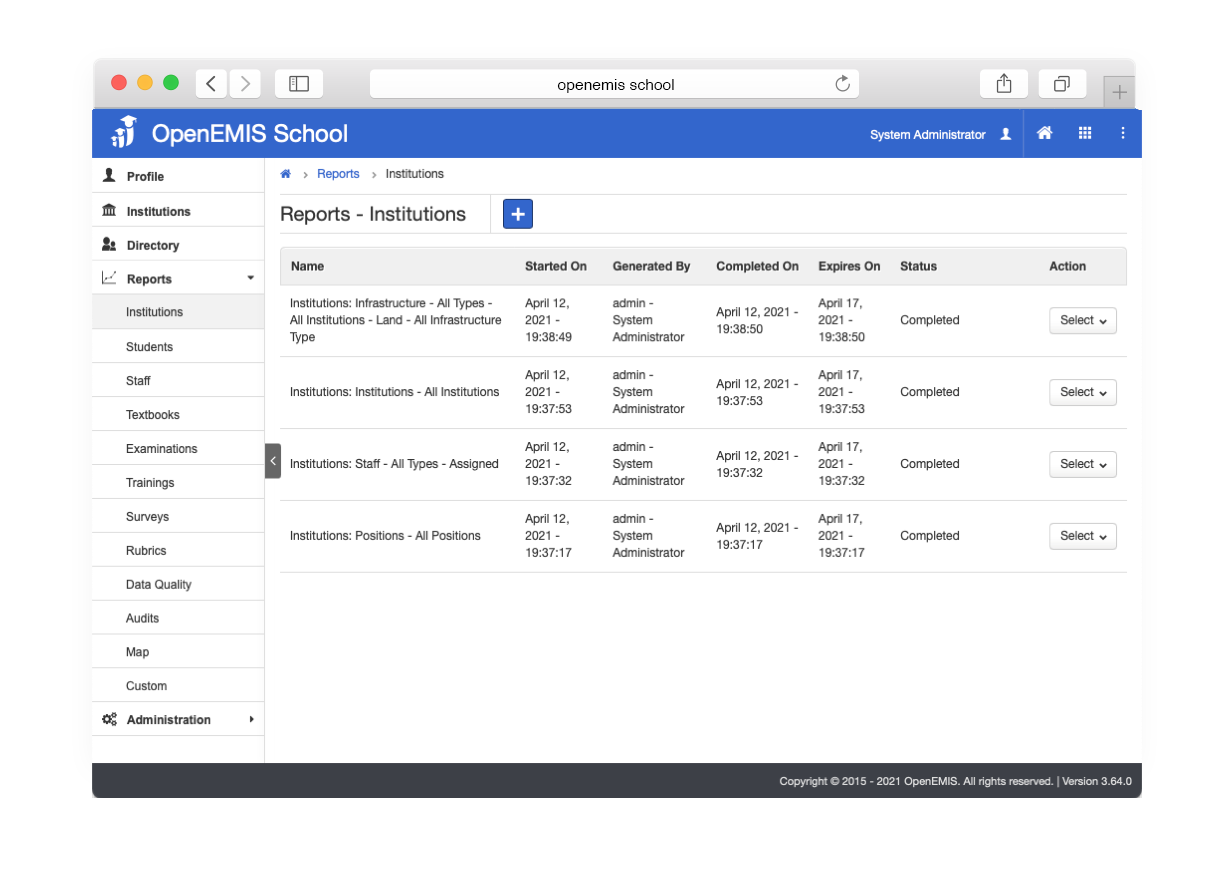
Task: Toggle the browser sidebar button
Action: point(299,84)
